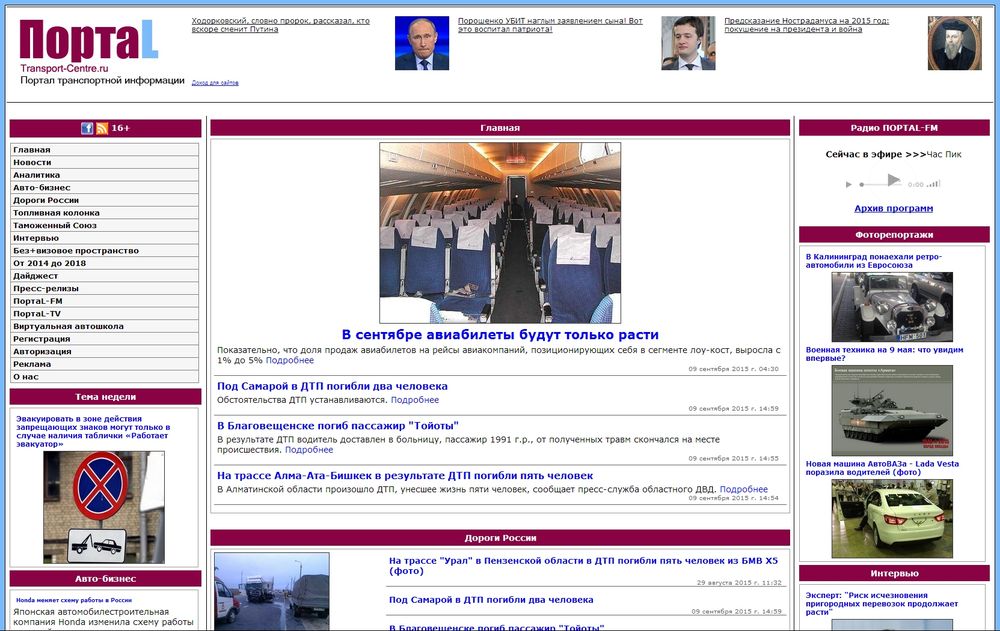Image resolution: width=1000 pixels, height=631 pixels.
Task: Open the orange RSS feed icon
Action: coord(102,128)
